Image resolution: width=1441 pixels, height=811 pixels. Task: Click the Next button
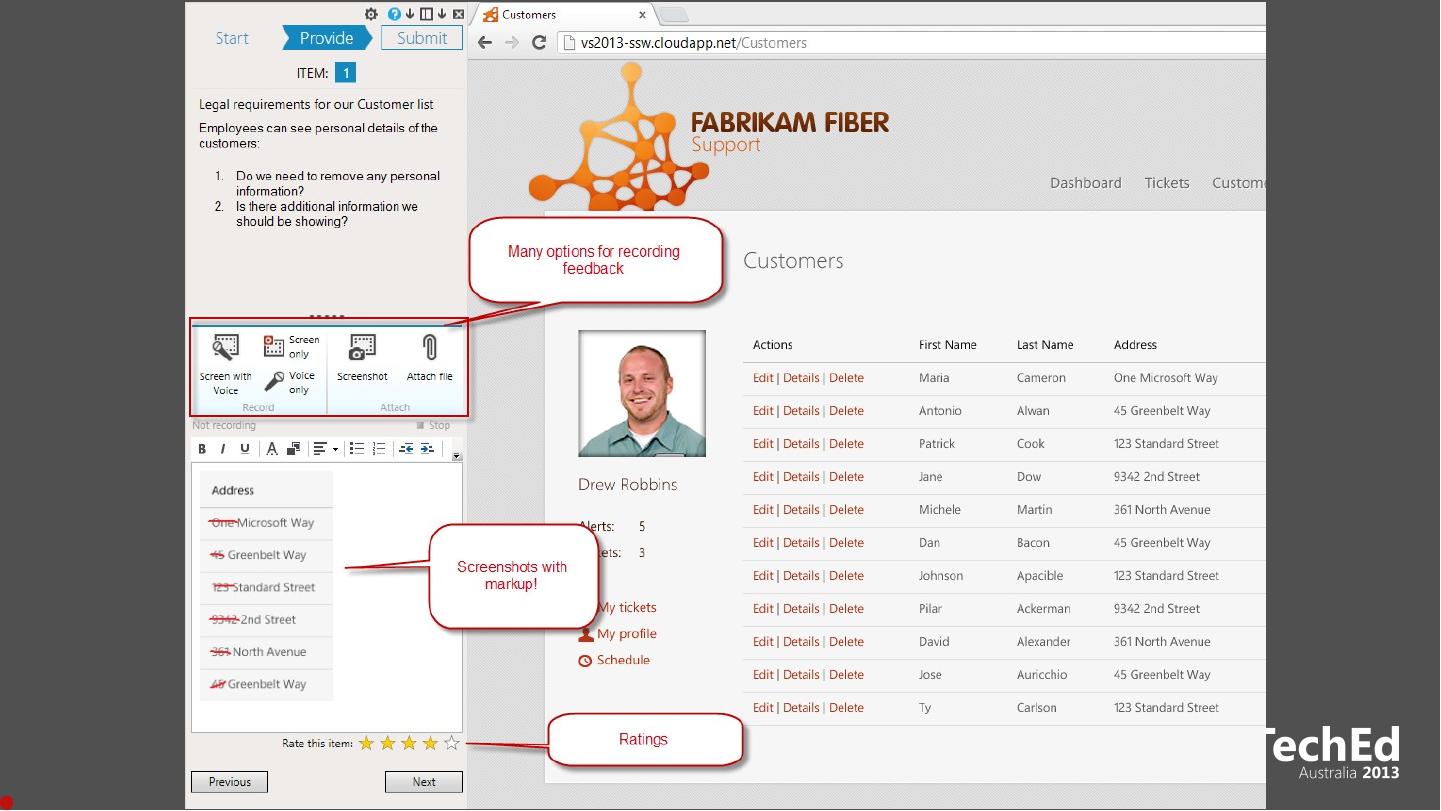click(x=424, y=782)
